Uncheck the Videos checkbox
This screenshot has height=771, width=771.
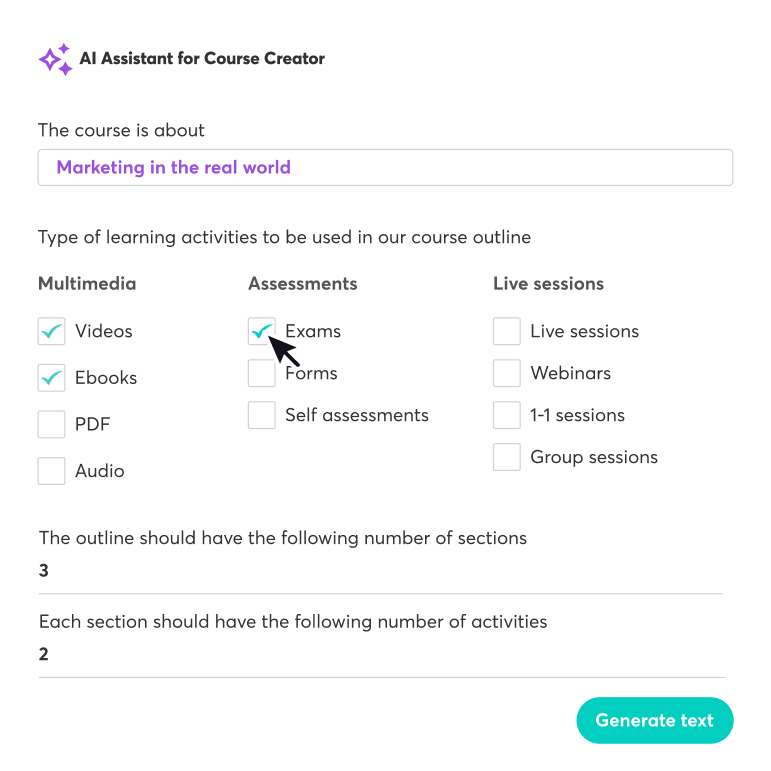(x=52, y=332)
